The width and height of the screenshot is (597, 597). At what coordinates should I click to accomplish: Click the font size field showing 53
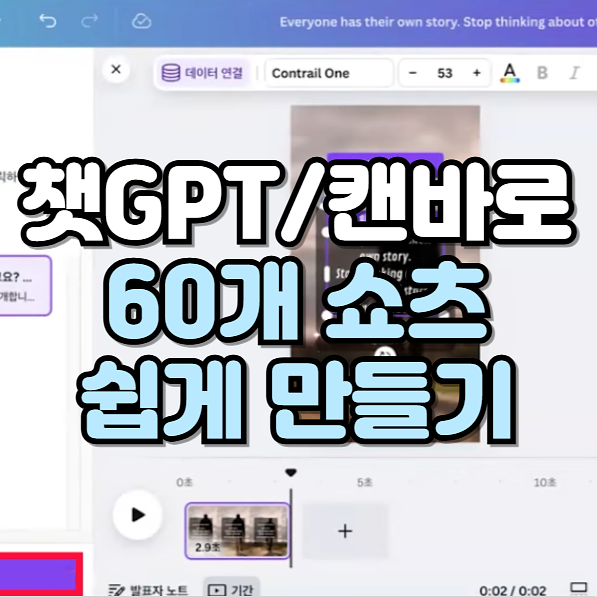(445, 73)
